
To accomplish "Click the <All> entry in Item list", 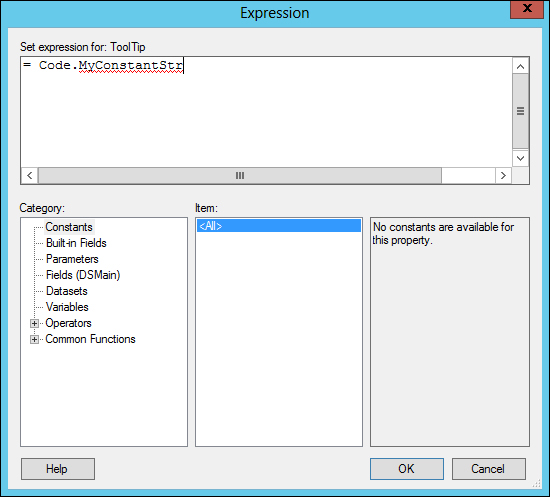I will [279, 226].
